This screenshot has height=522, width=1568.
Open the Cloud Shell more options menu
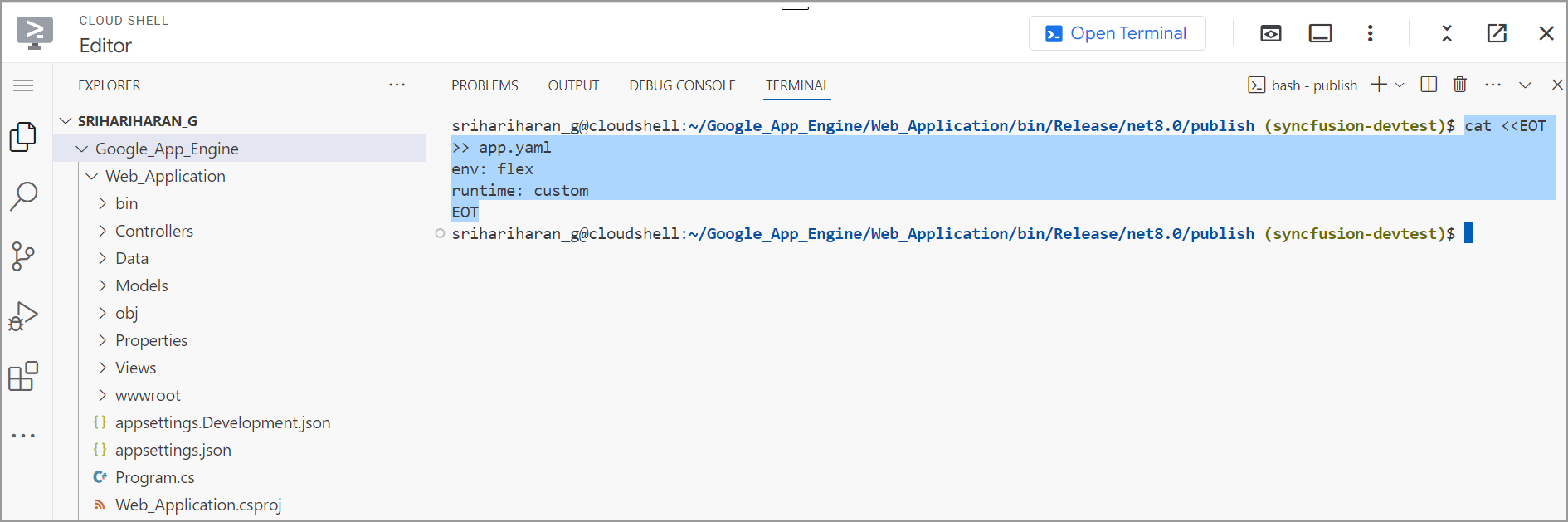(x=1370, y=33)
